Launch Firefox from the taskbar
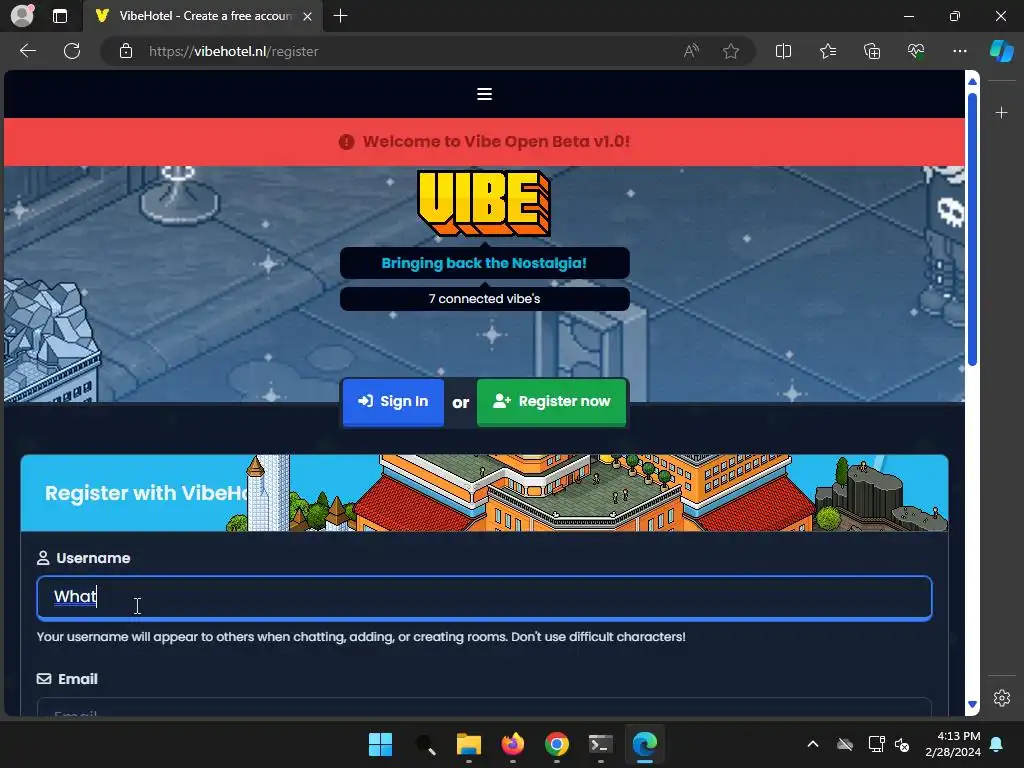Screen dimensions: 1024x768 (x=513, y=744)
